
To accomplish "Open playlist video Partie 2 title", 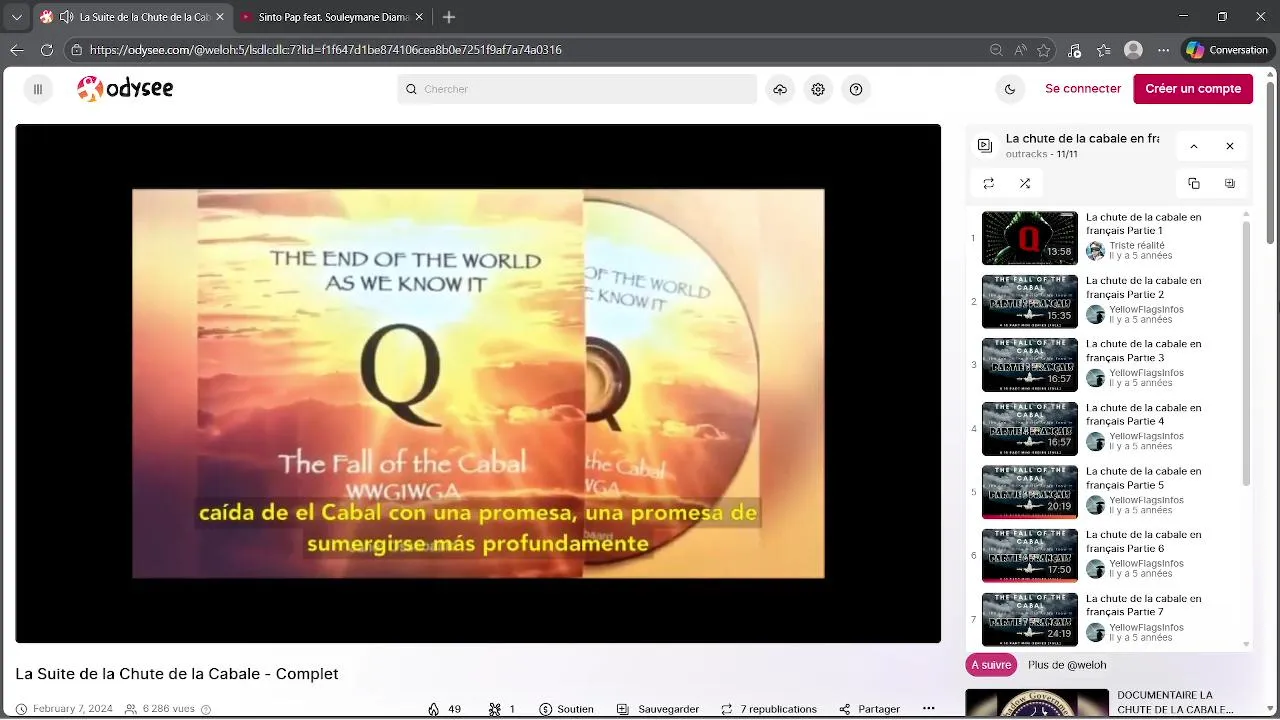I will point(1144,288).
